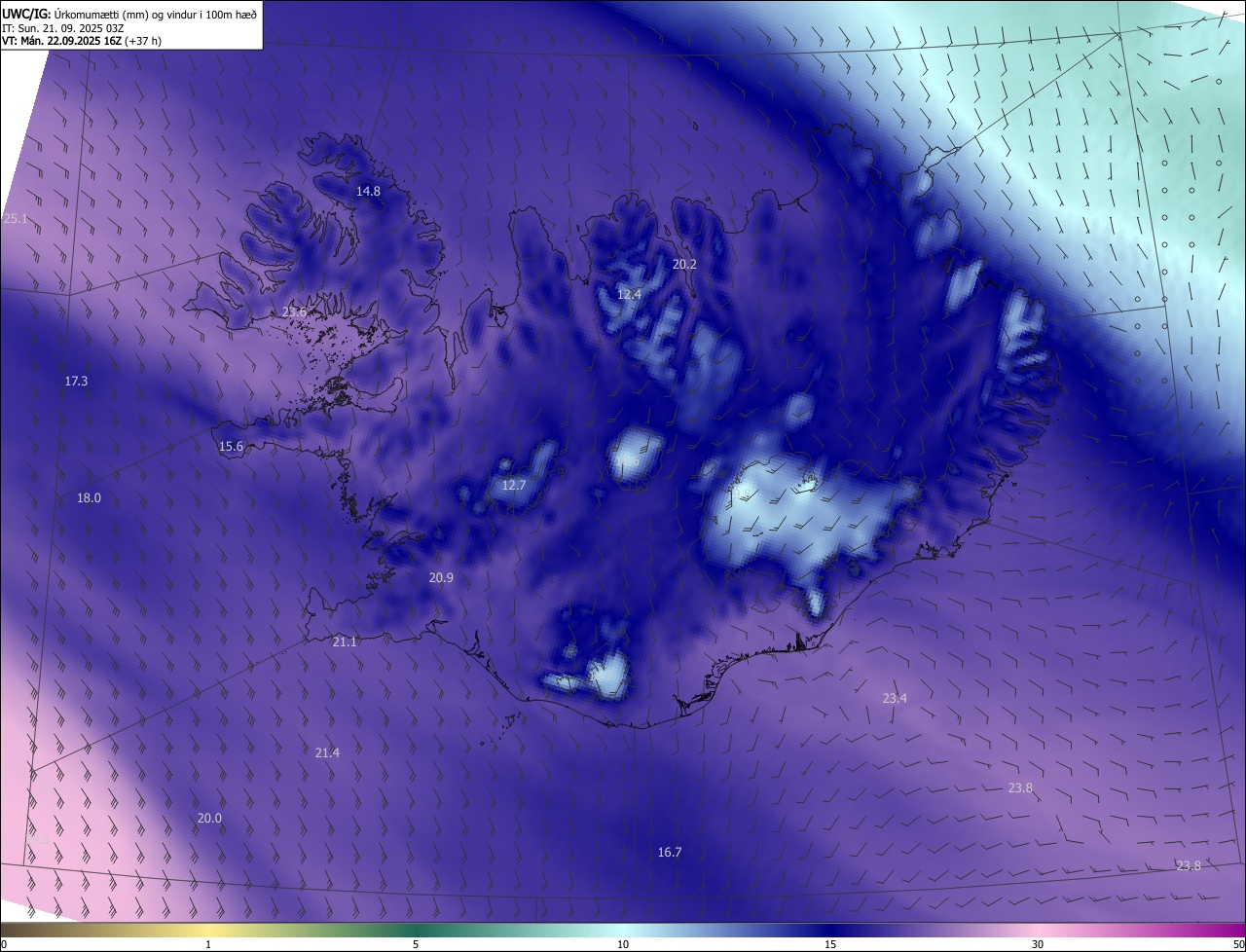The width and height of the screenshot is (1246, 952).
Task: Click the '(+37 h)' forecast offset
Action: (143, 41)
